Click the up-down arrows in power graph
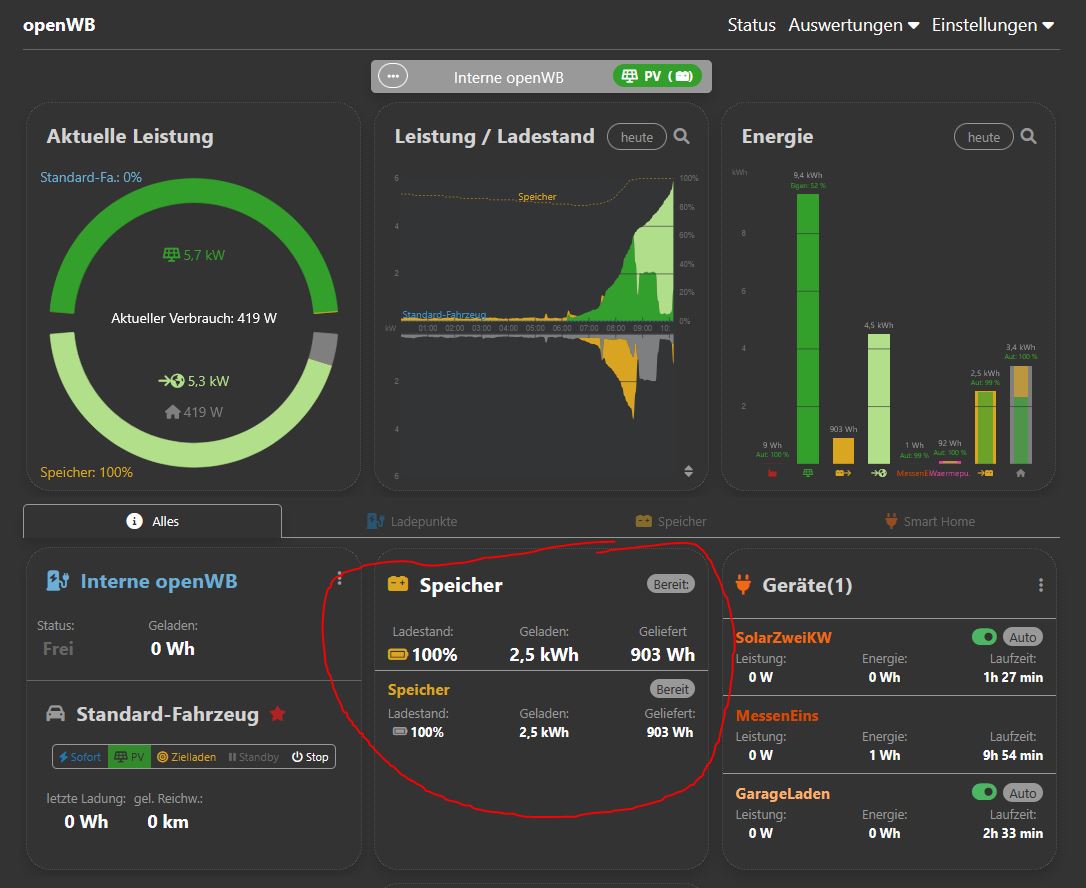The image size is (1086, 888). coord(688,471)
